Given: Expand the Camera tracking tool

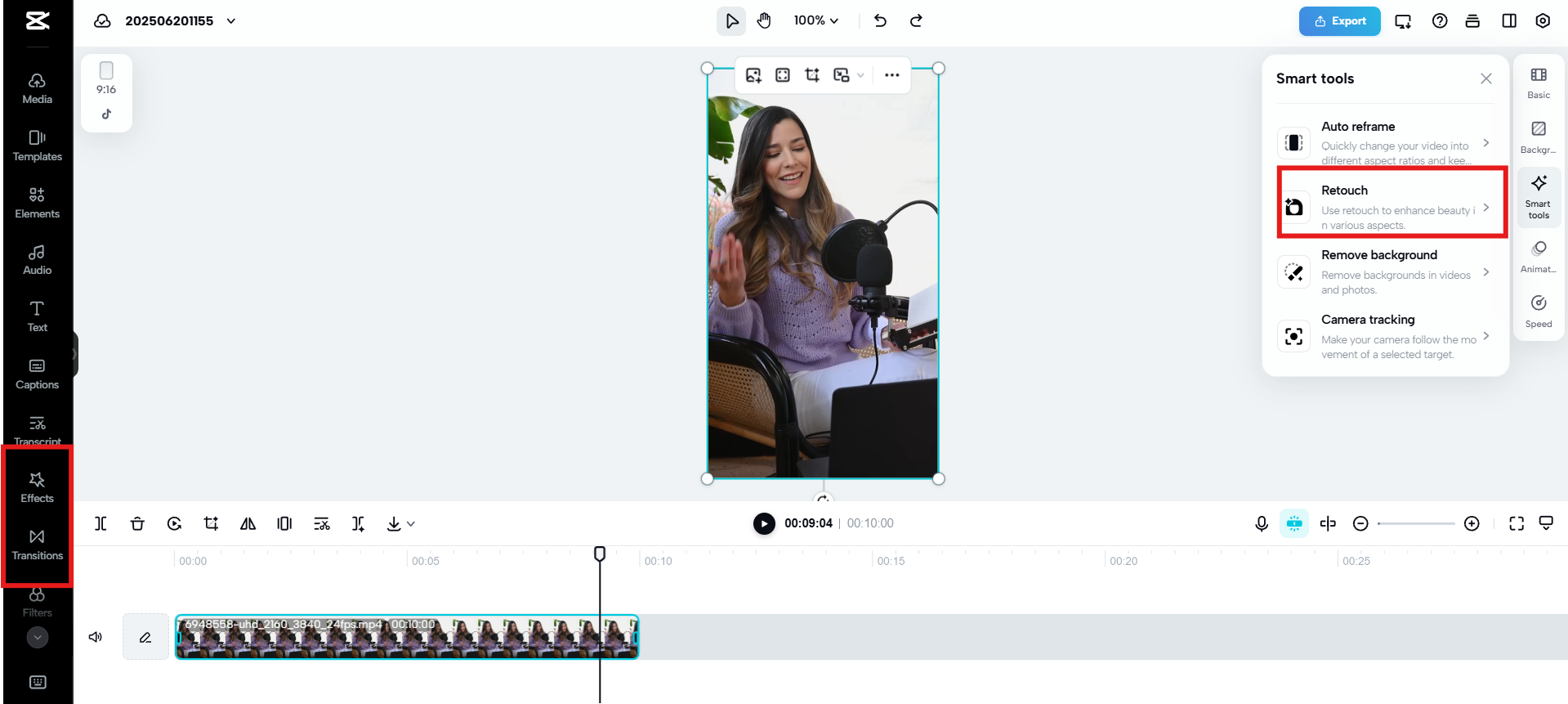Looking at the screenshot, I should coord(1386,336).
